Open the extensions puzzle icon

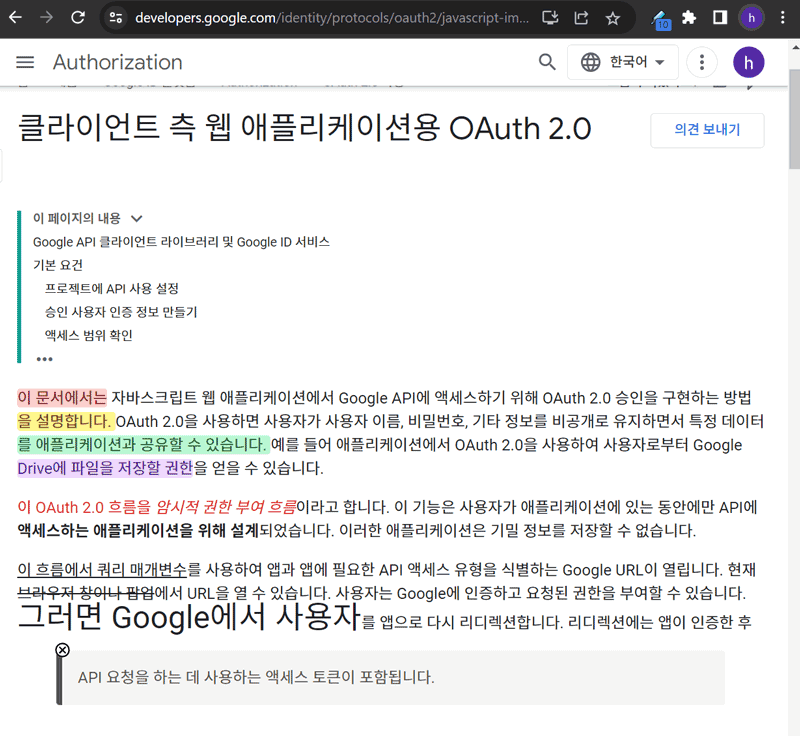pos(689,18)
